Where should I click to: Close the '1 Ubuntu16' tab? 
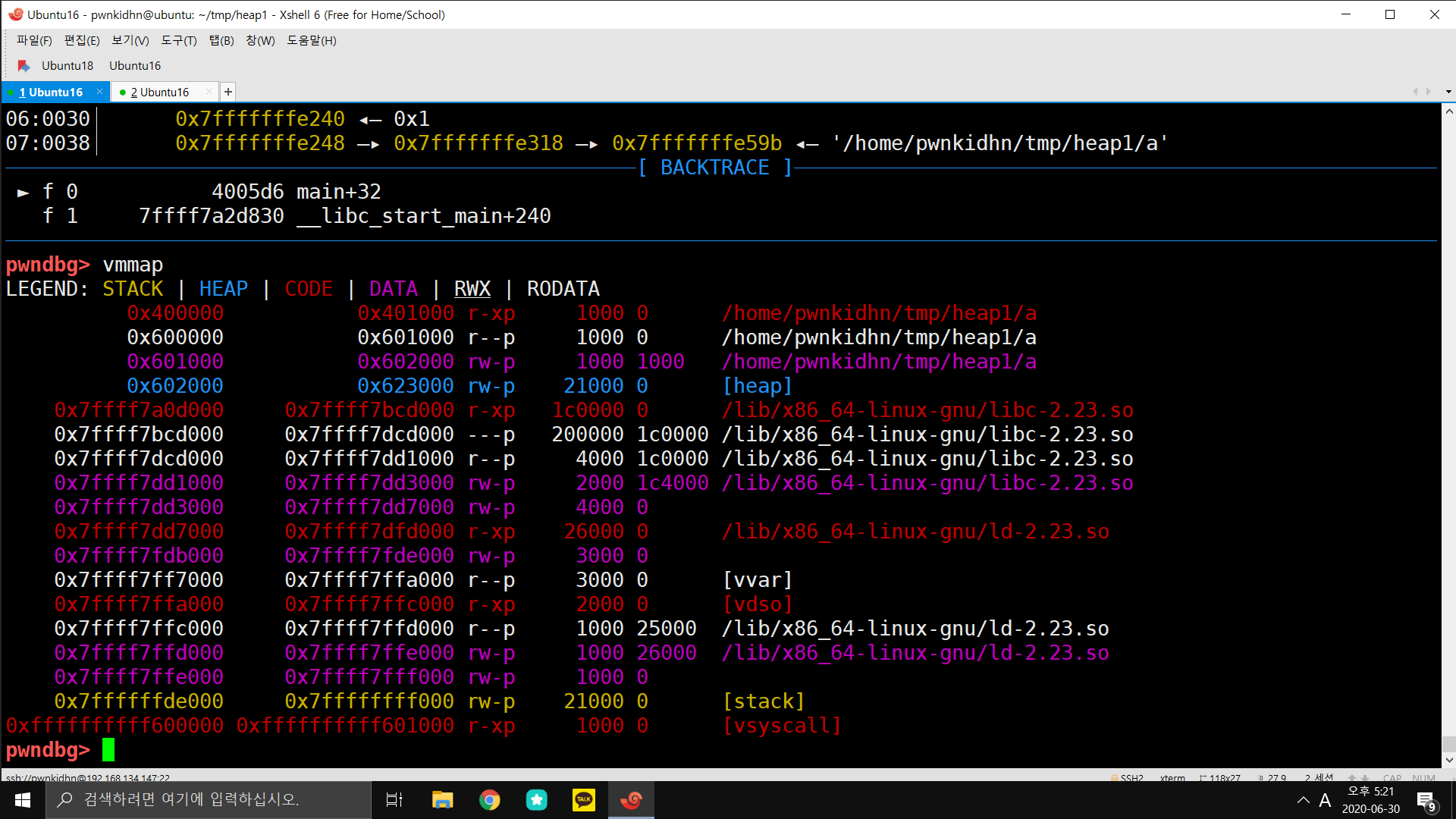coord(99,92)
